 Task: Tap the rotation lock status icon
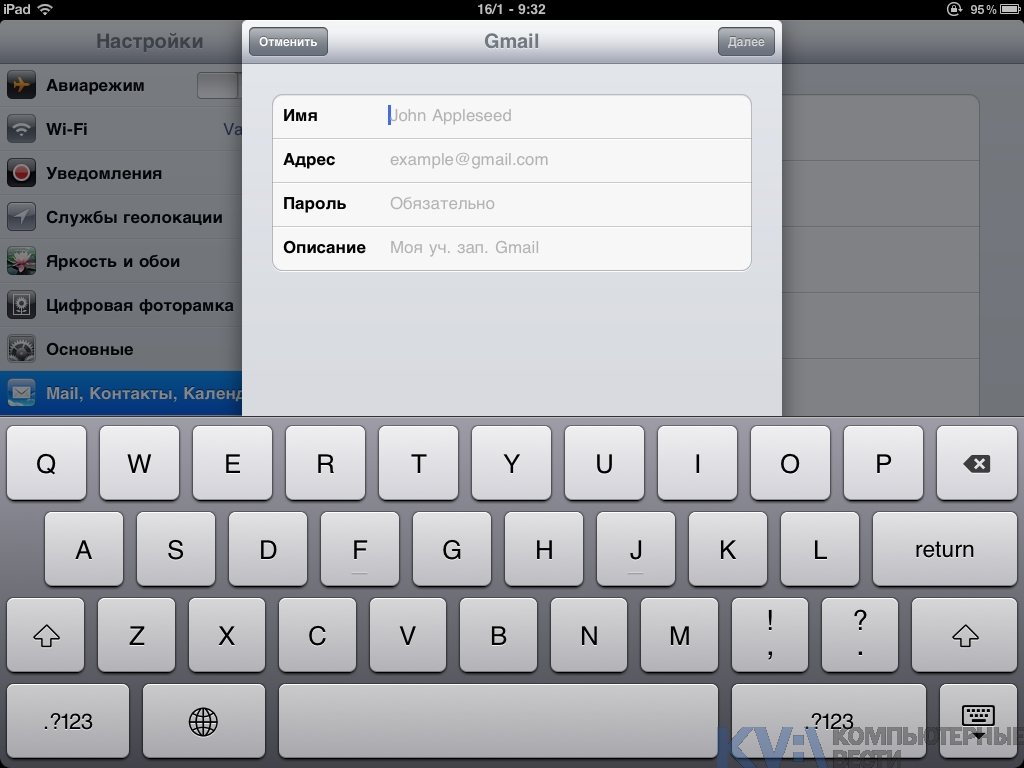(954, 9)
